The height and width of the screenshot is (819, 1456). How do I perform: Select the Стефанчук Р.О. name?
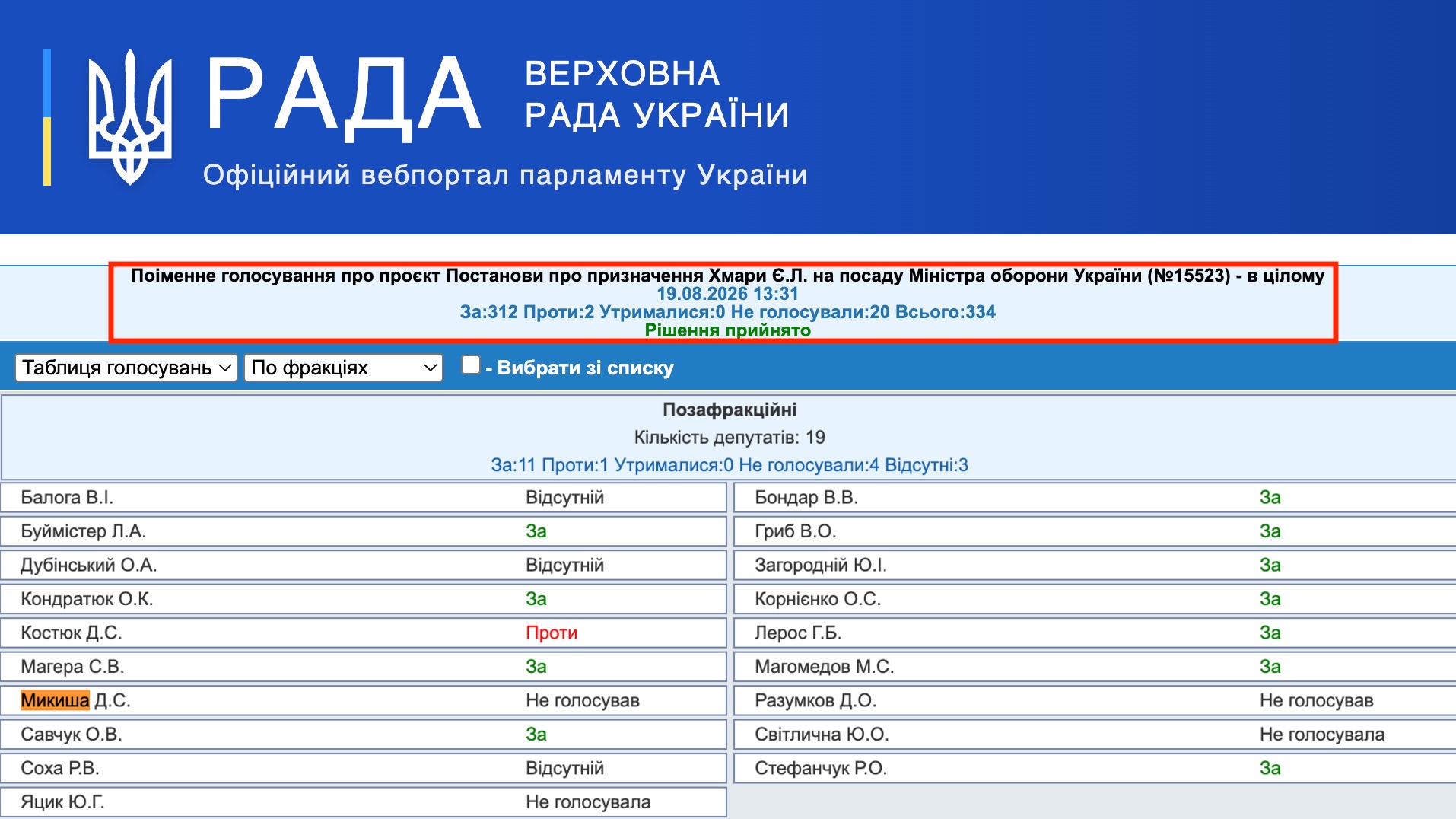point(821,768)
